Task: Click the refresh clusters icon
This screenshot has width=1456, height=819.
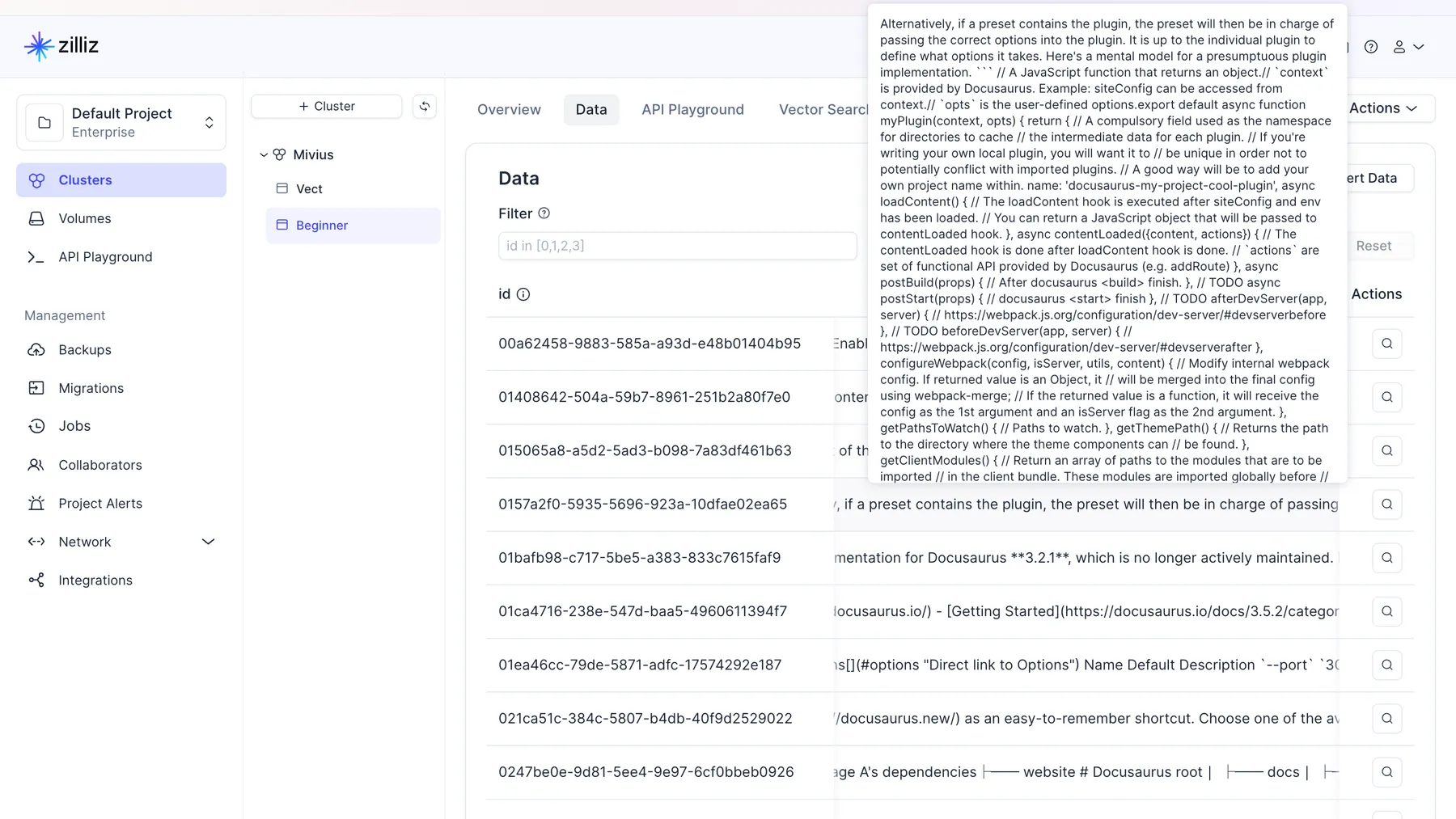Action: (425, 107)
